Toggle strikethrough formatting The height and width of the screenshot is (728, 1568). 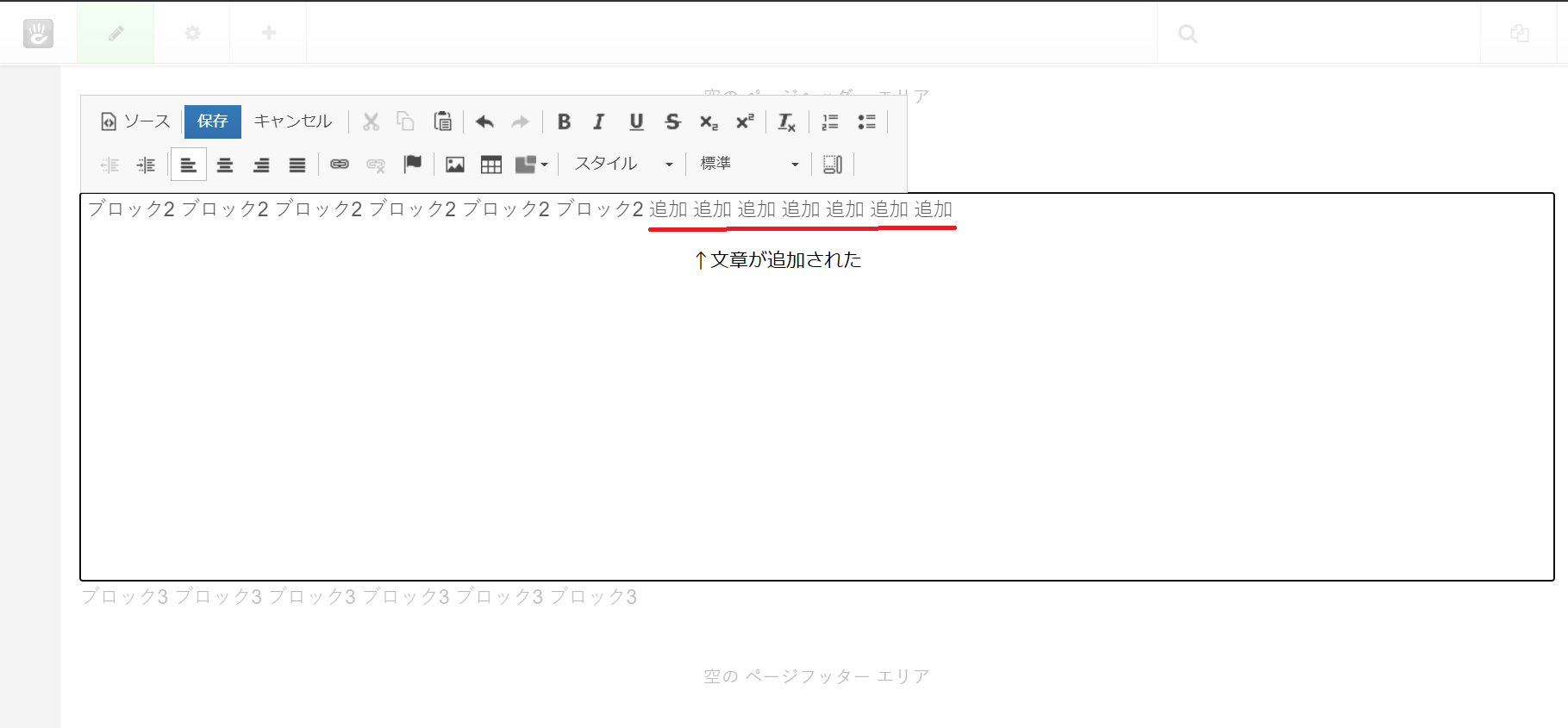tap(672, 121)
